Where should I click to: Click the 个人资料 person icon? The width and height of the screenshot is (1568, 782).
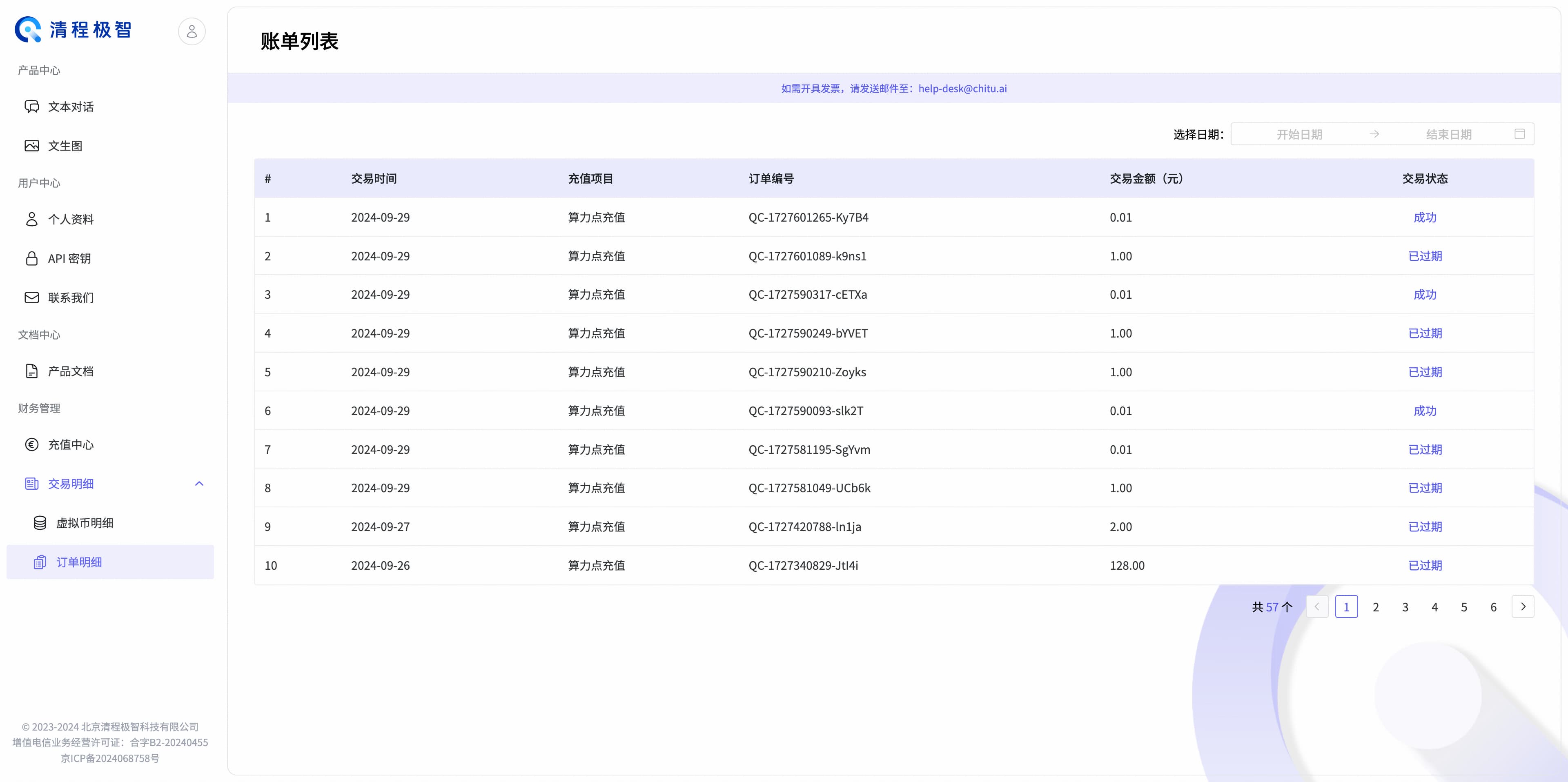(32, 219)
